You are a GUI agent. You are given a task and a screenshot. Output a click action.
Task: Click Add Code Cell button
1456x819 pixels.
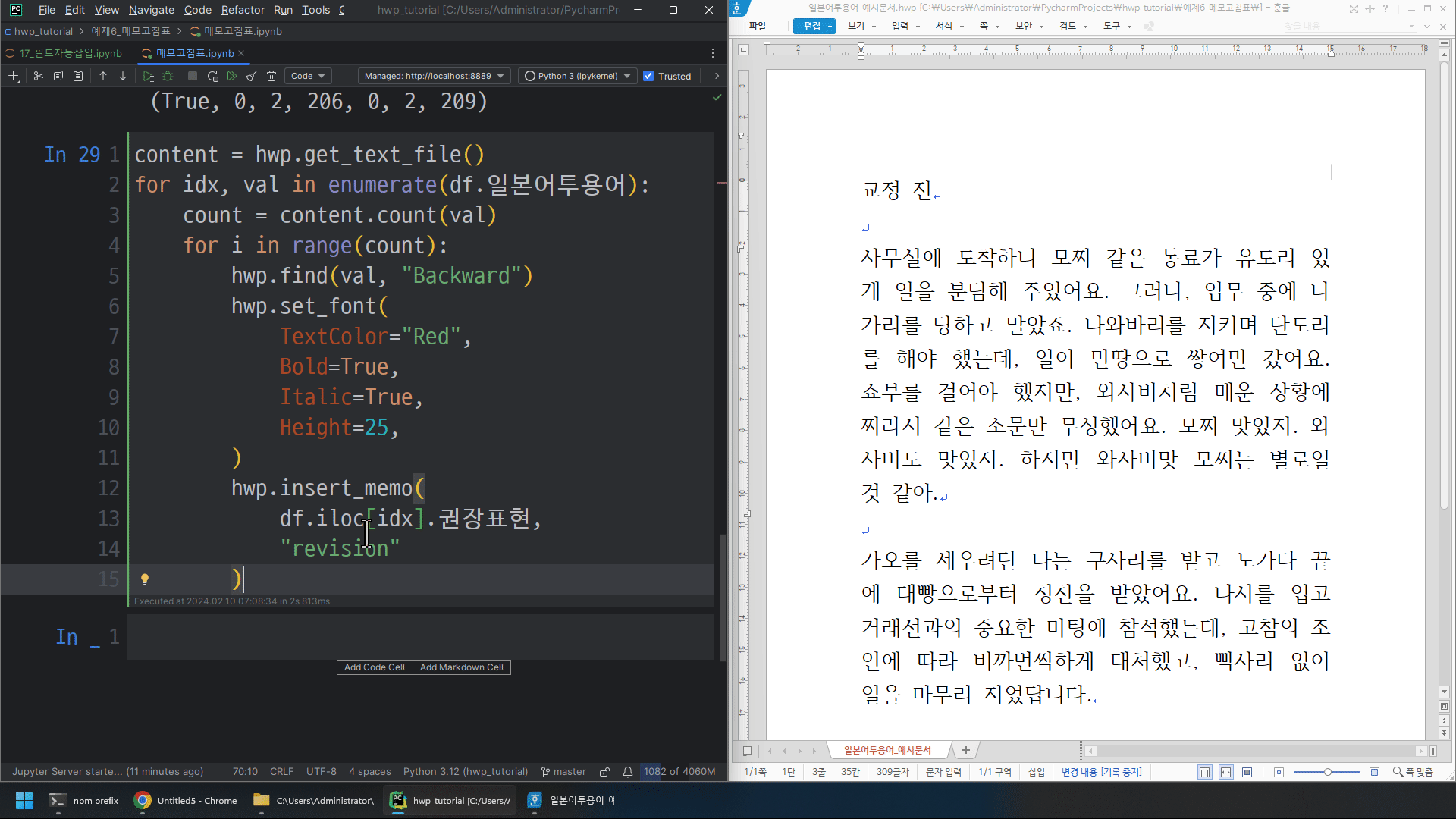[374, 667]
